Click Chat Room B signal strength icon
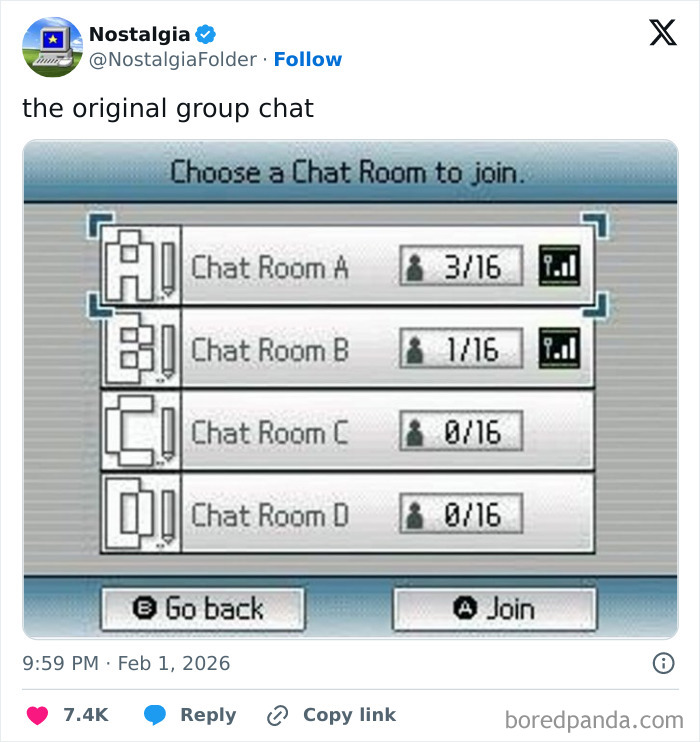 [561, 349]
